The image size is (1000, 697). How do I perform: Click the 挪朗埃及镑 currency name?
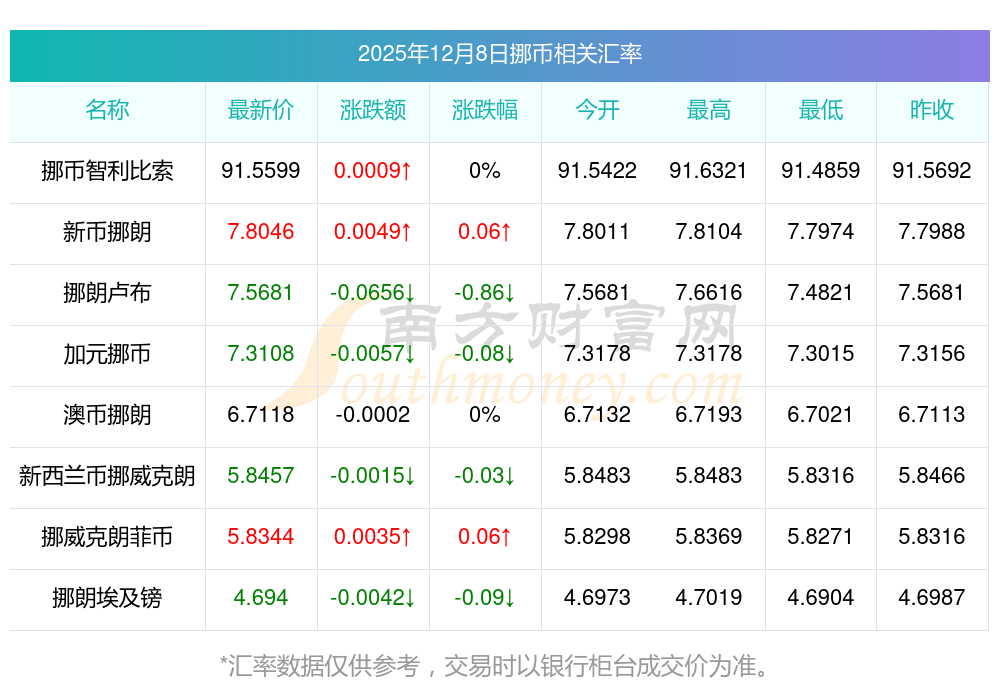107,598
